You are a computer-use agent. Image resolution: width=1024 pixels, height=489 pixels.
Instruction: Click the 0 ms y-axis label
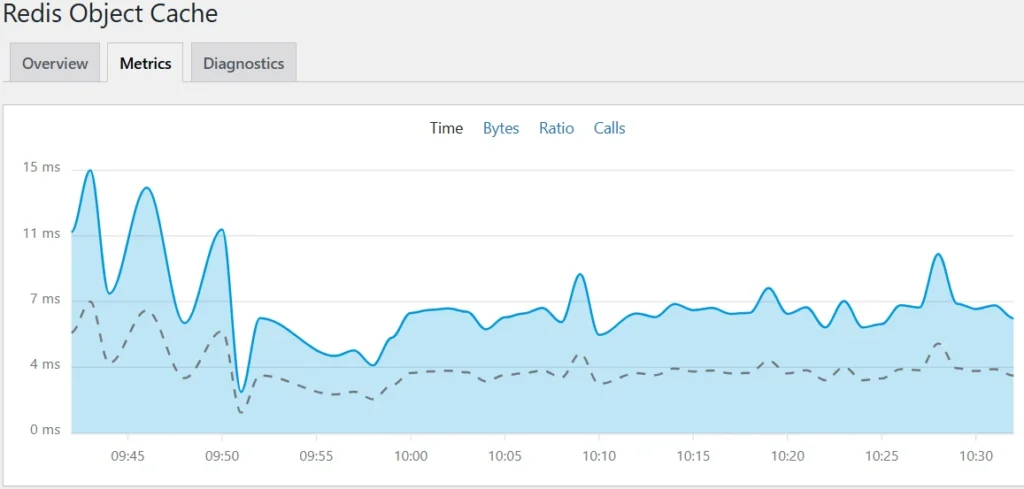45,430
